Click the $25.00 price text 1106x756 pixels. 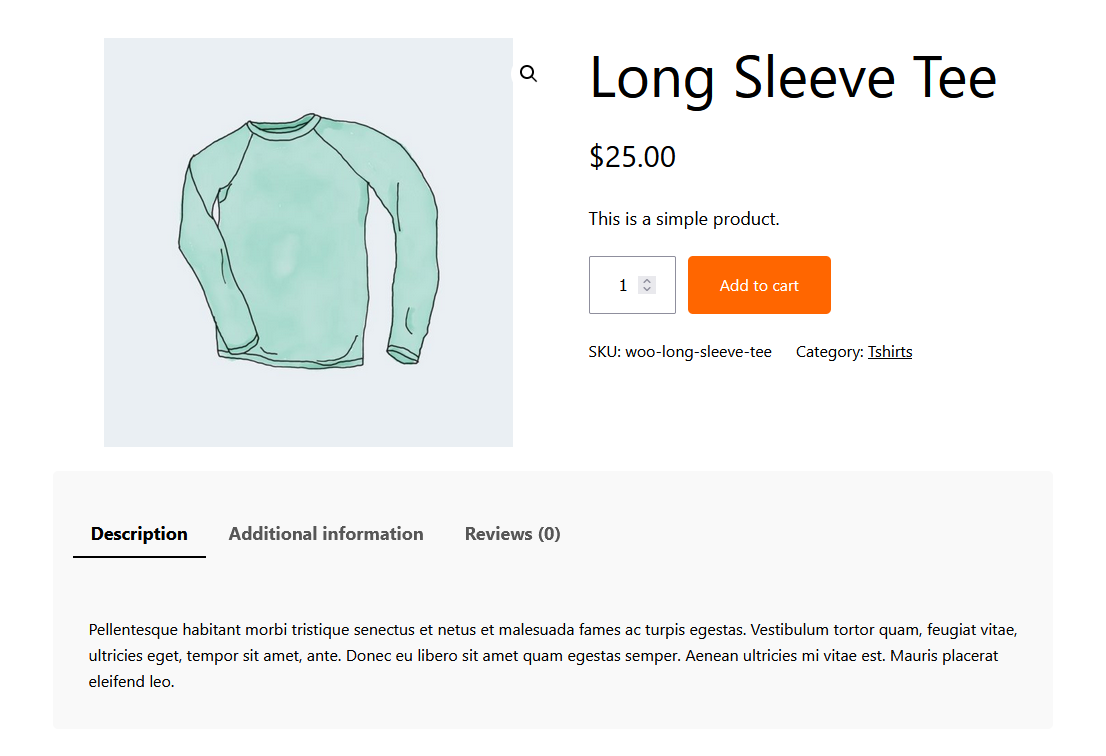coord(632,156)
